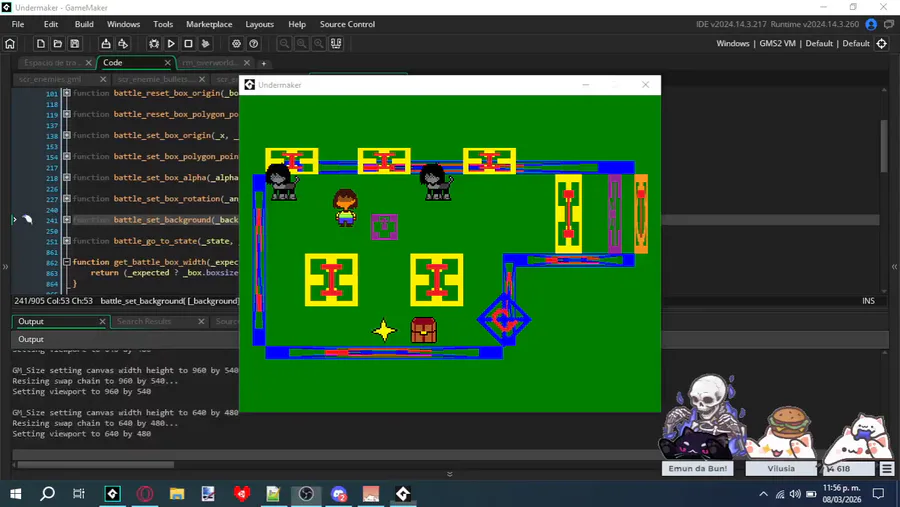Close the rm_overworld workspace tab
Image resolution: width=900 pixels, height=507 pixels.
click(x=247, y=63)
